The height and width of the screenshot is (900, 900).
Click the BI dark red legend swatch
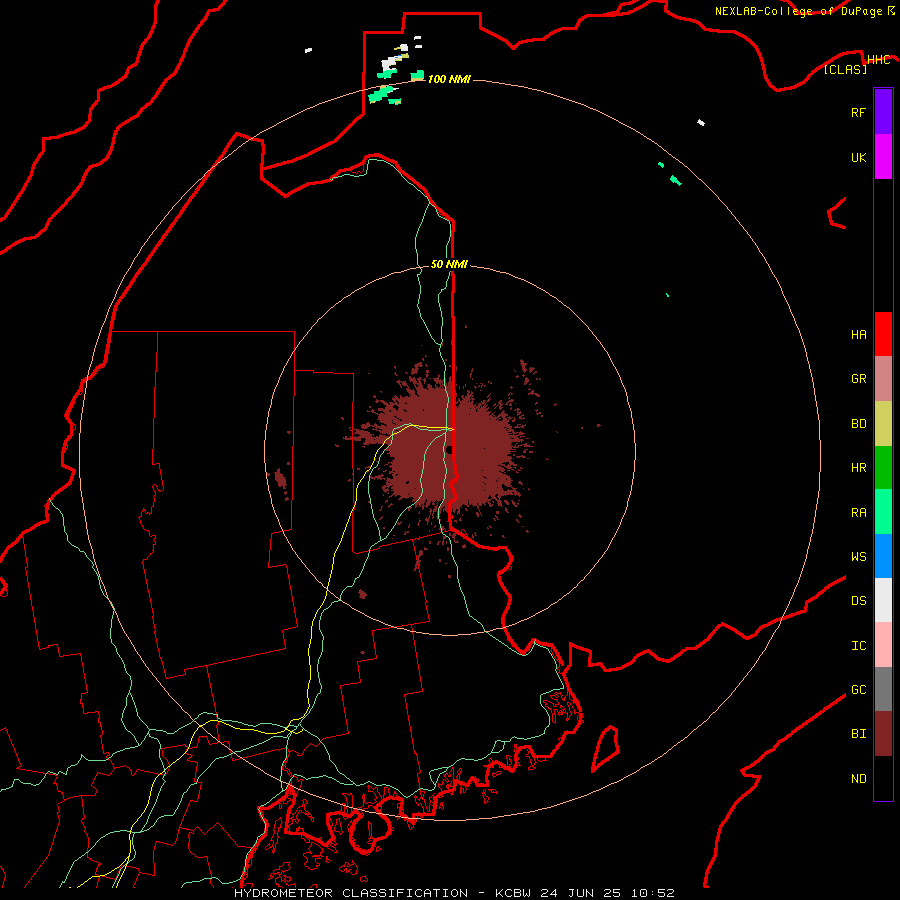(883, 734)
